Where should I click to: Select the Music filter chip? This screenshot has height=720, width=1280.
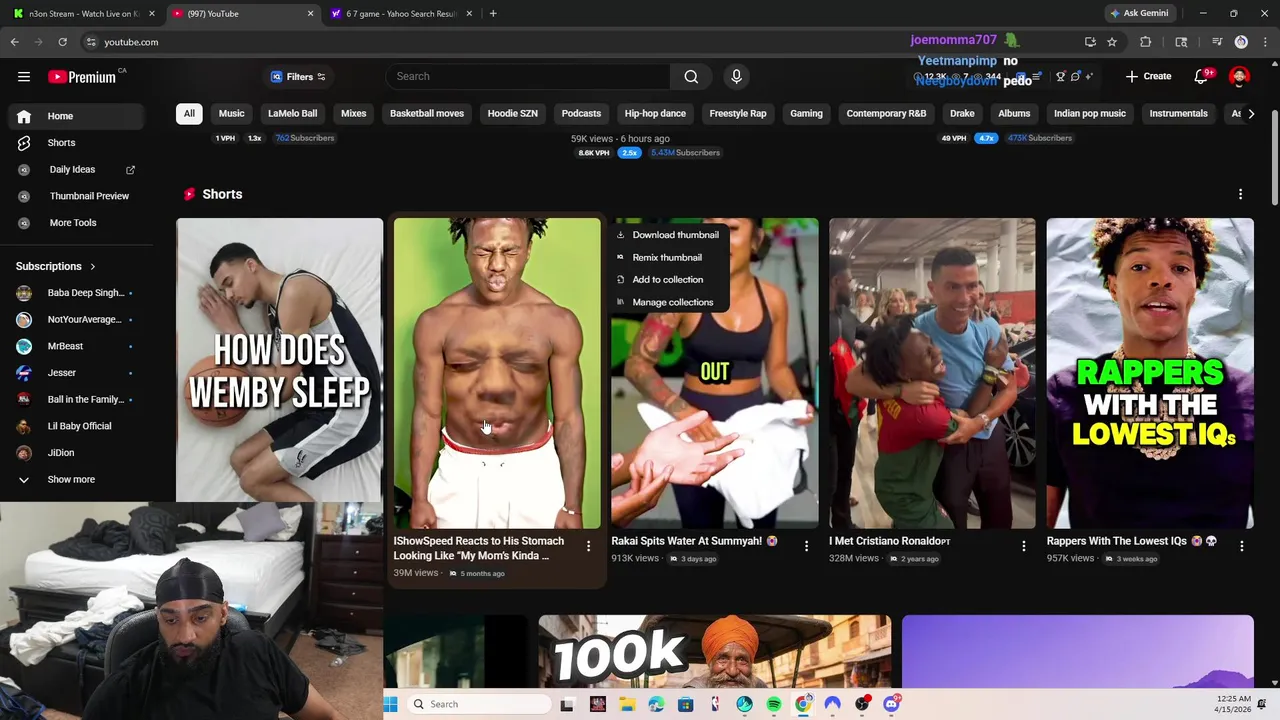pyautogui.click(x=232, y=113)
